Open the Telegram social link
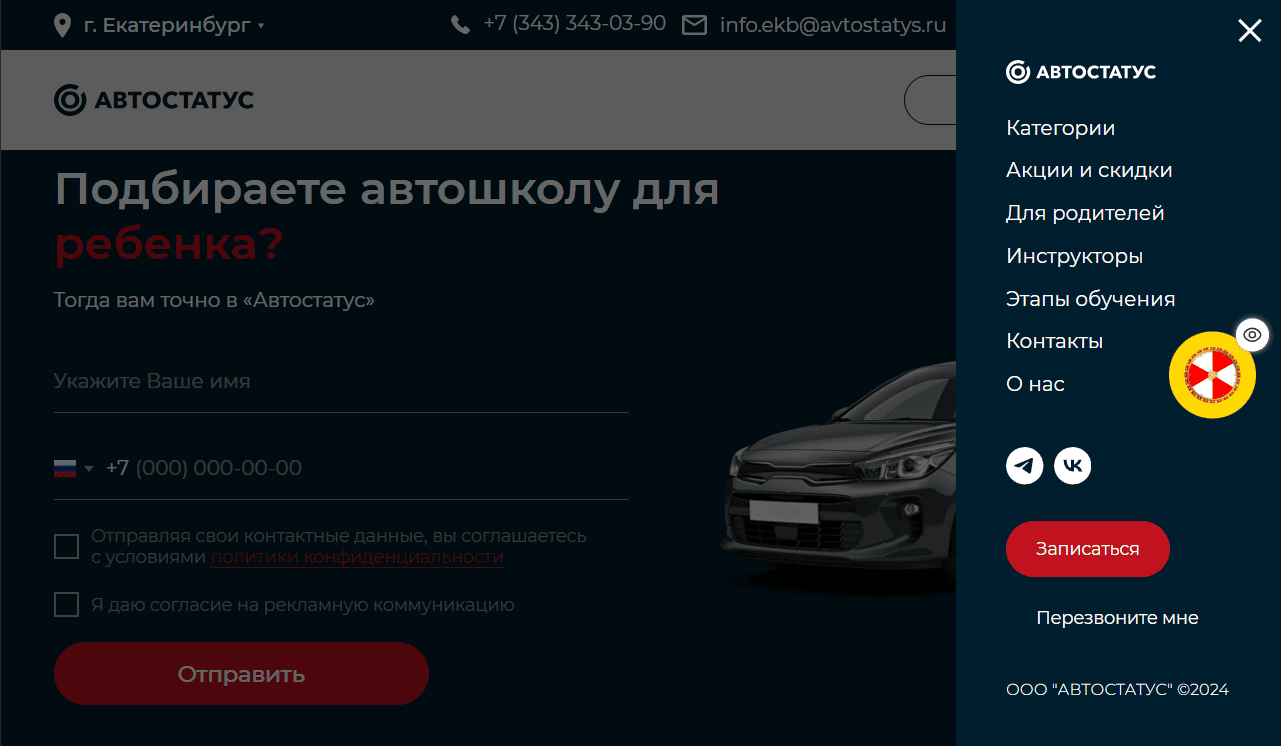1281x746 pixels. [1025, 466]
